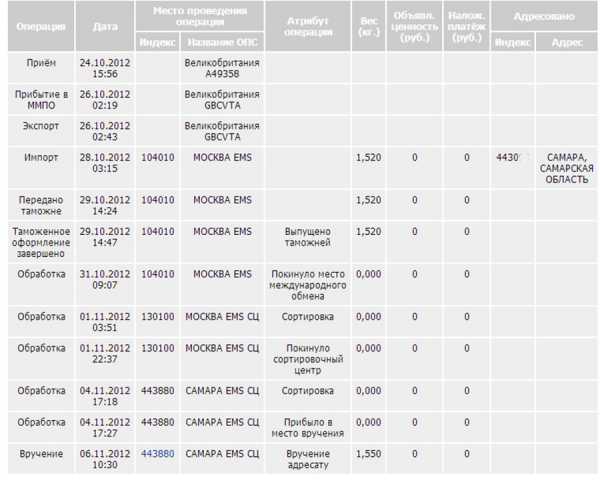The width and height of the screenshot is (600, 480).
Task: Click the "Прибыло в место вручения" cell
Action: point(308,427)
